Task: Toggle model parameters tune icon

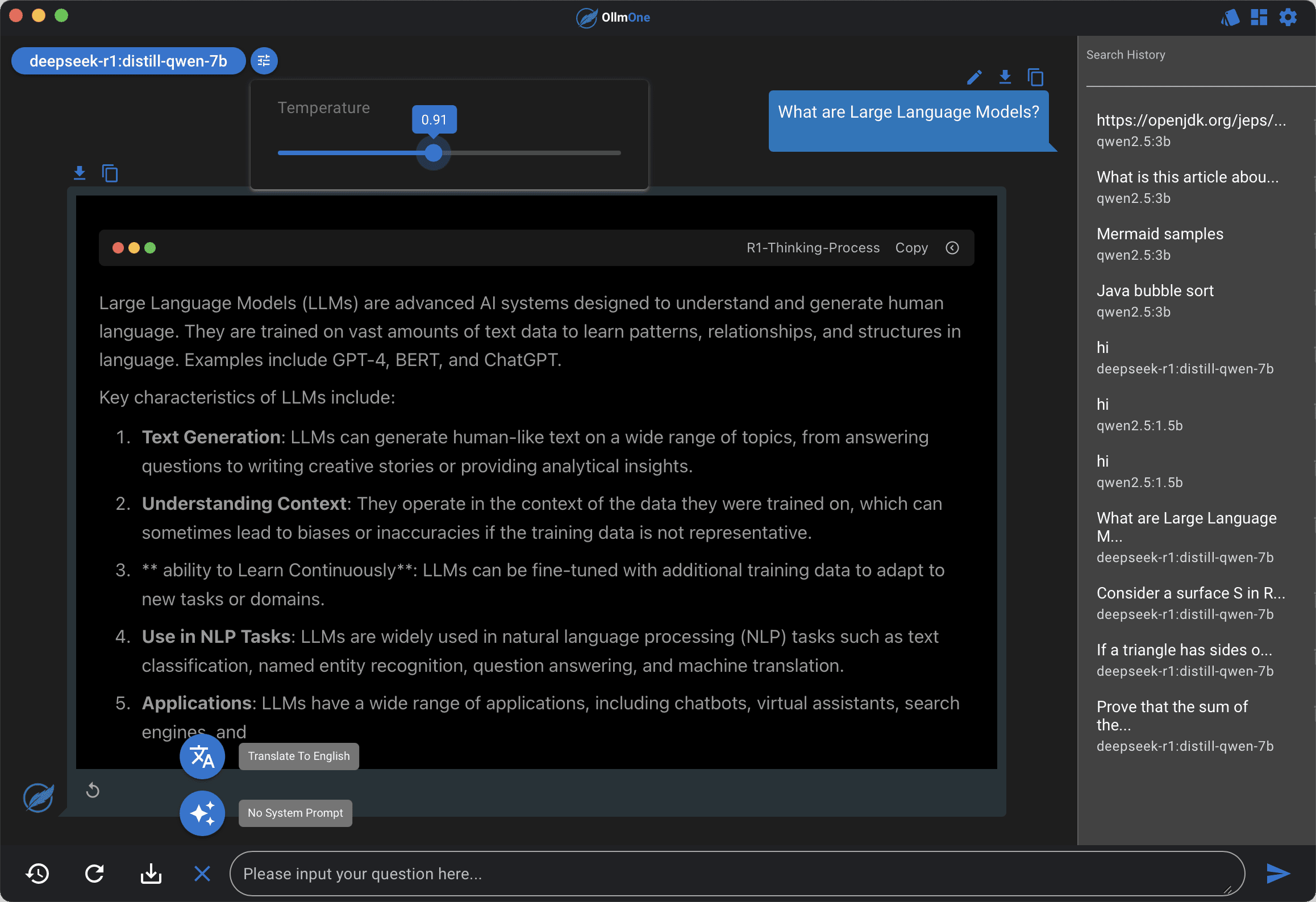Action: (264, 61)
